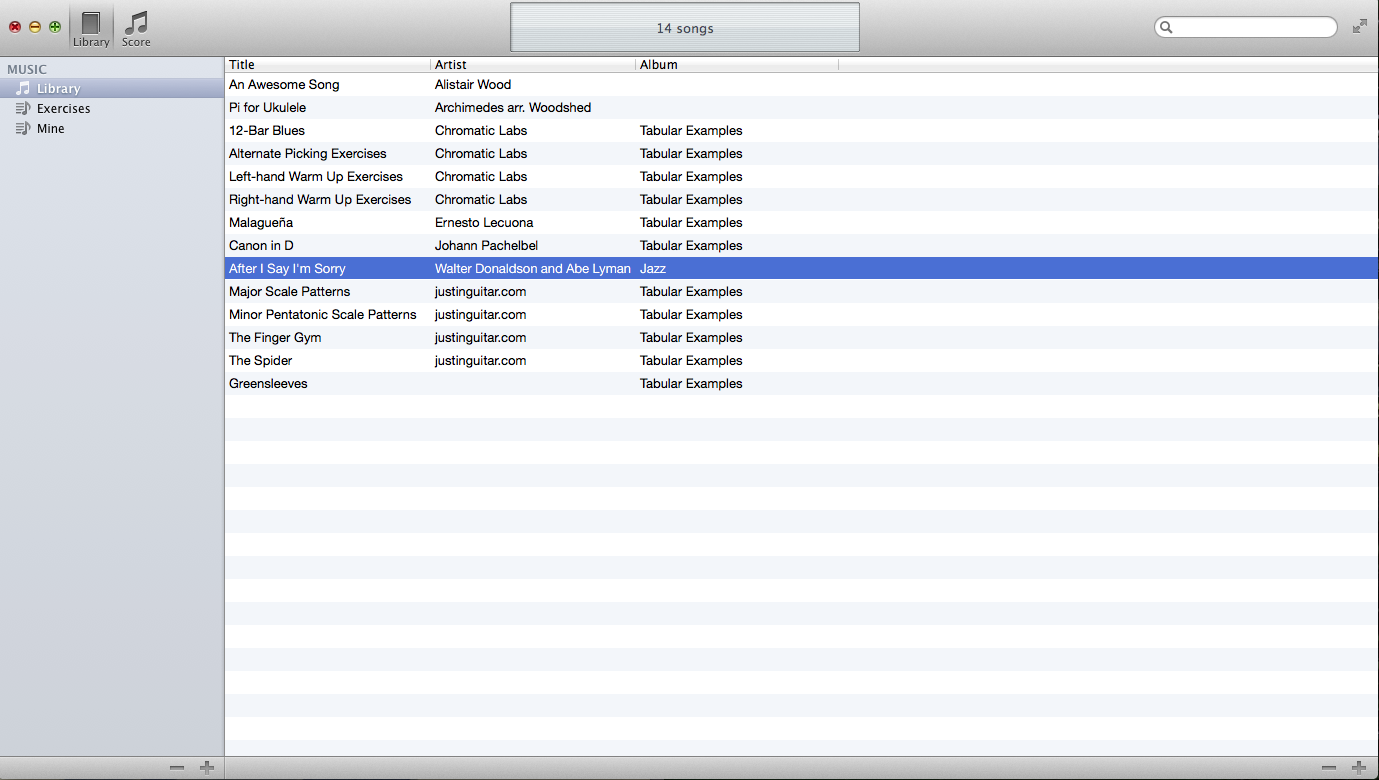
Task: Click artist Alistair Wood
Action: click(473, 85)
